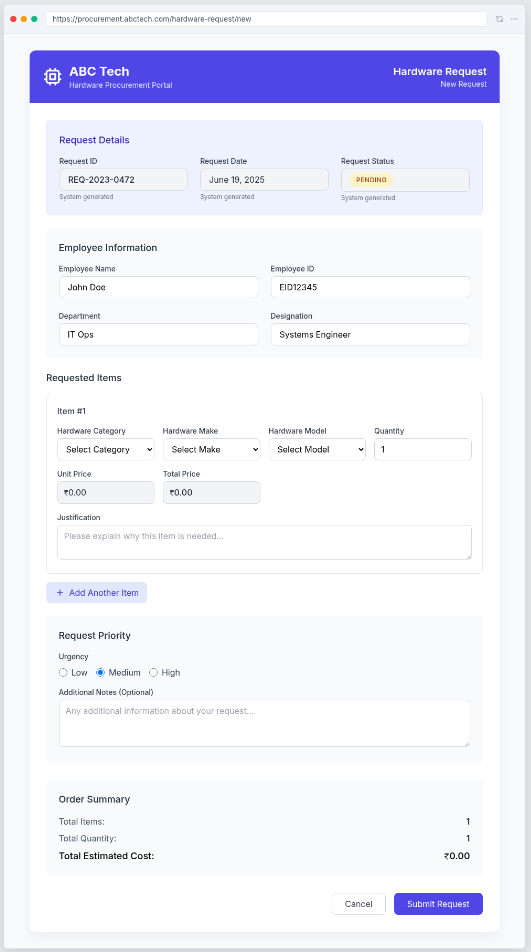Viewport: 531px width, 952px height.
Task: Click the Add Another Item button
Action: pos(96,593)
